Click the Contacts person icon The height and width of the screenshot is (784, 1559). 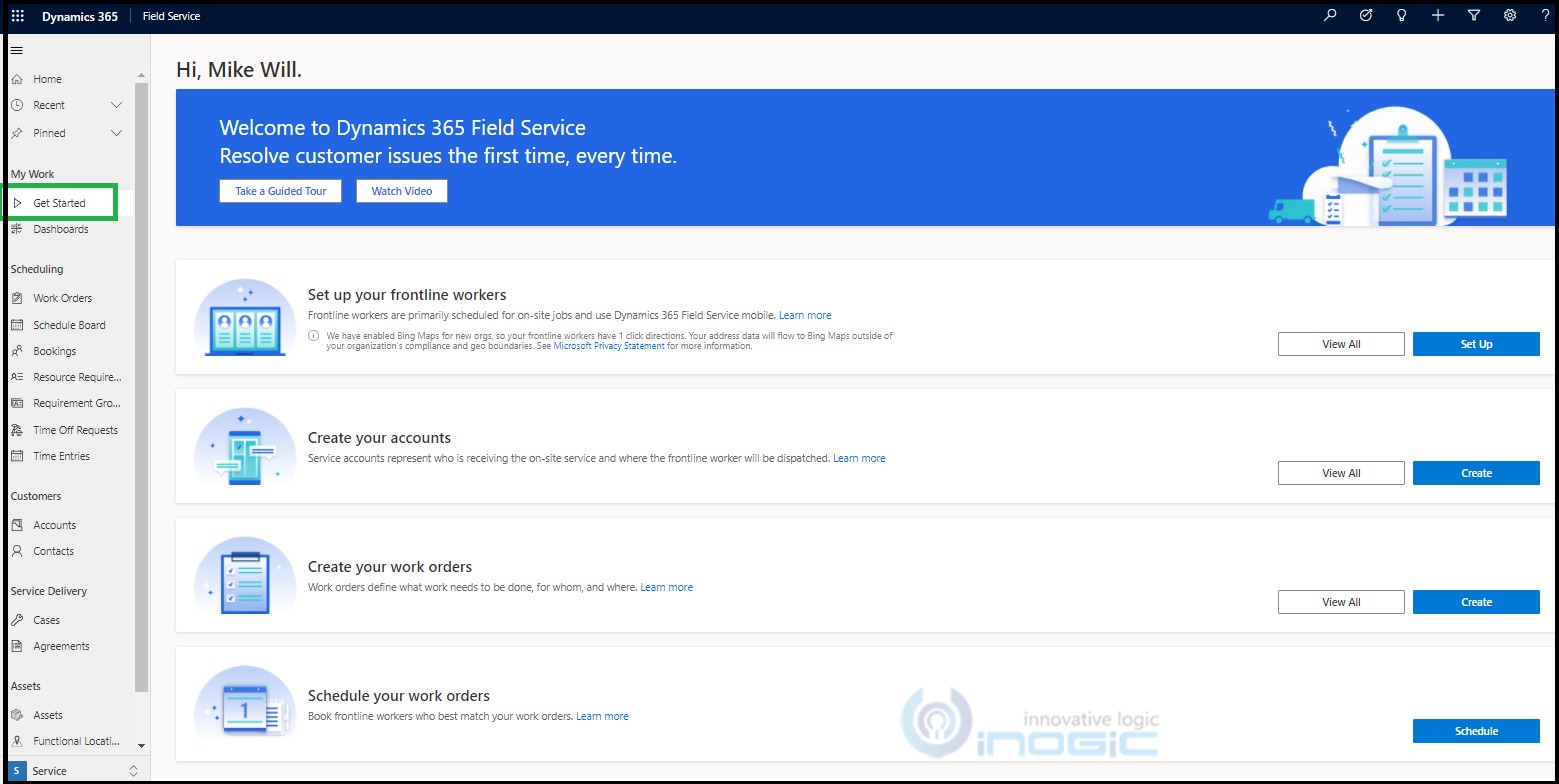click(16, 551)
